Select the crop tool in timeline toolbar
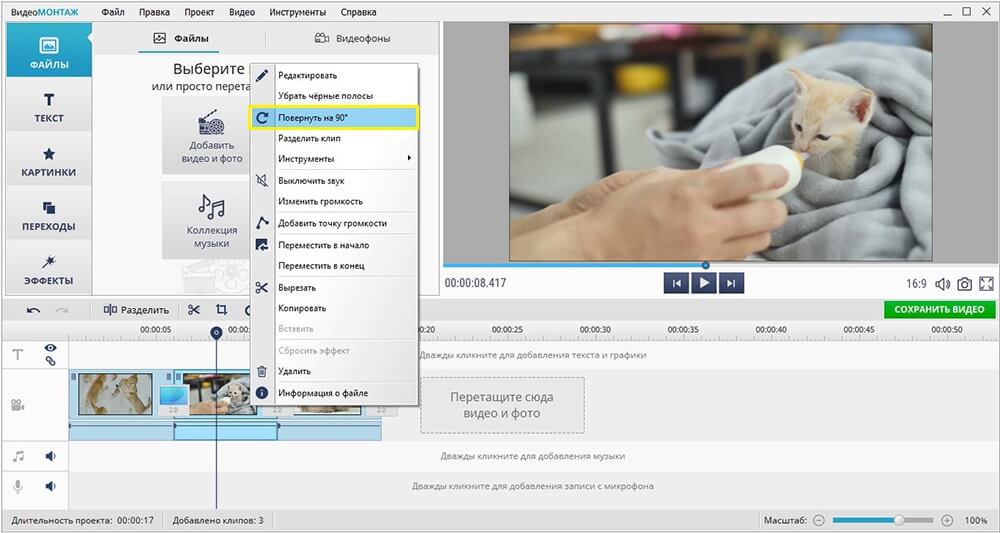This screenshot has height=533, width=1000. (x=221, y=310)
